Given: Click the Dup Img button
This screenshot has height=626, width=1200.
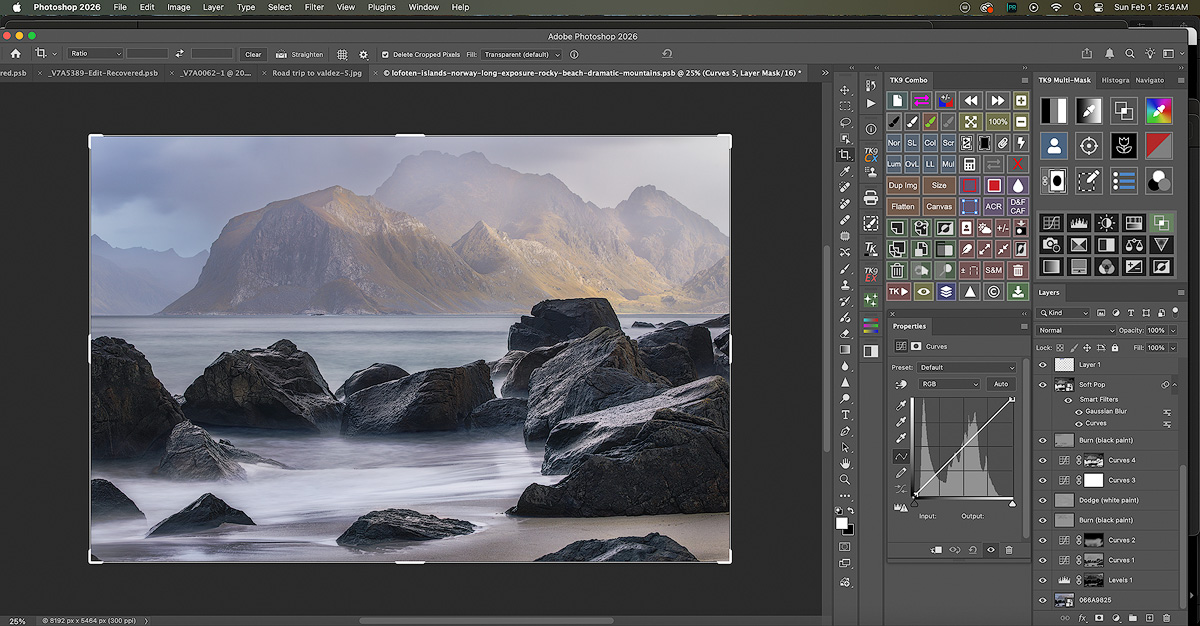Looking at the screenshot, I should click(x=903, y=185).
